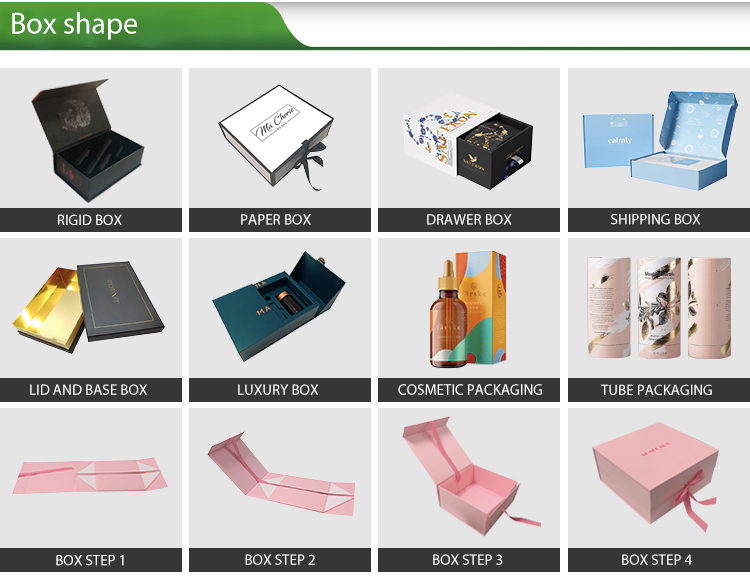Select the pink tube packaging image
The width and height of the screenshot is (750, 580).
[x=659, y=308]
